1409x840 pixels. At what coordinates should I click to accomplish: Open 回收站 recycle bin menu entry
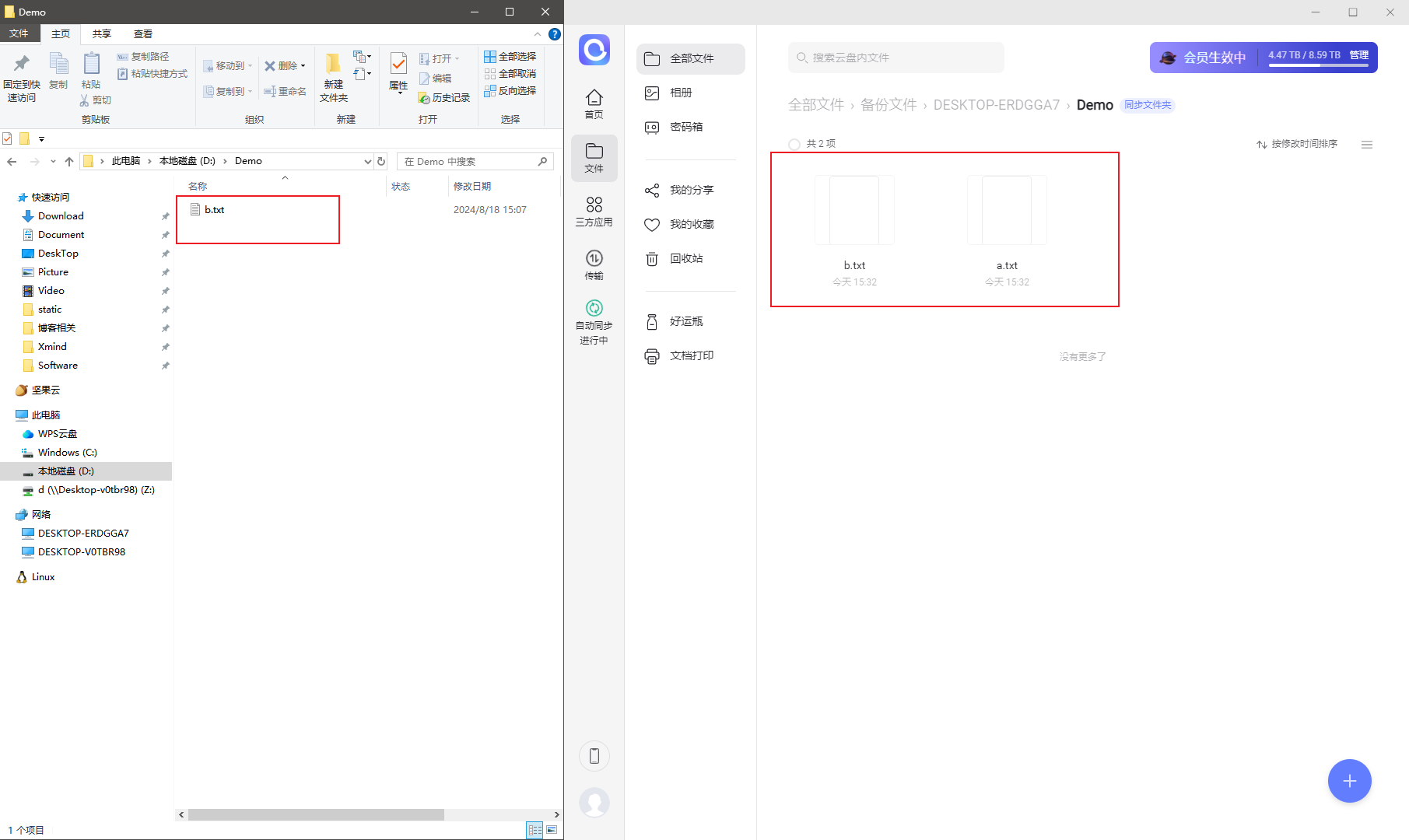(691, 259)
